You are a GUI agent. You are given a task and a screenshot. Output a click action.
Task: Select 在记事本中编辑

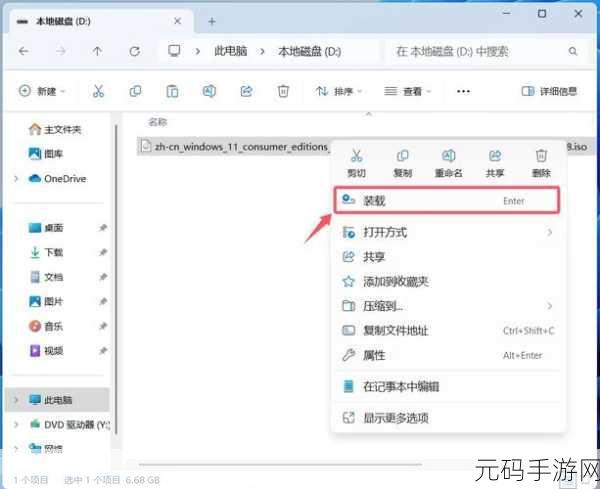point(447,386)
